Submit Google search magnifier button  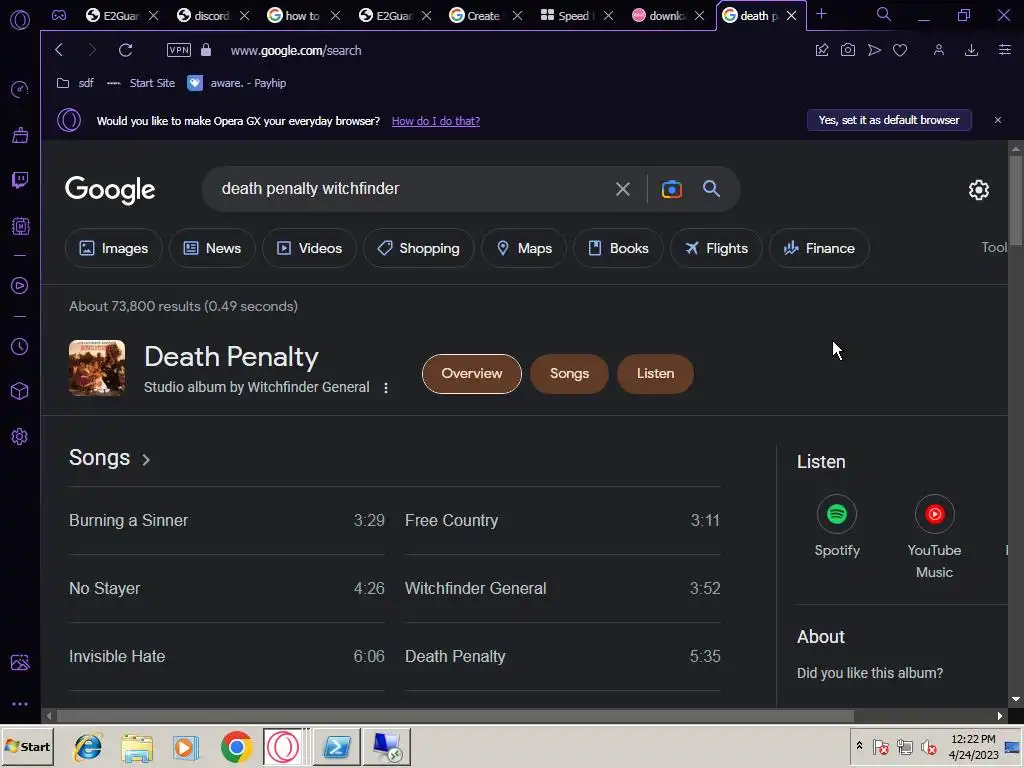pos(711,189)
